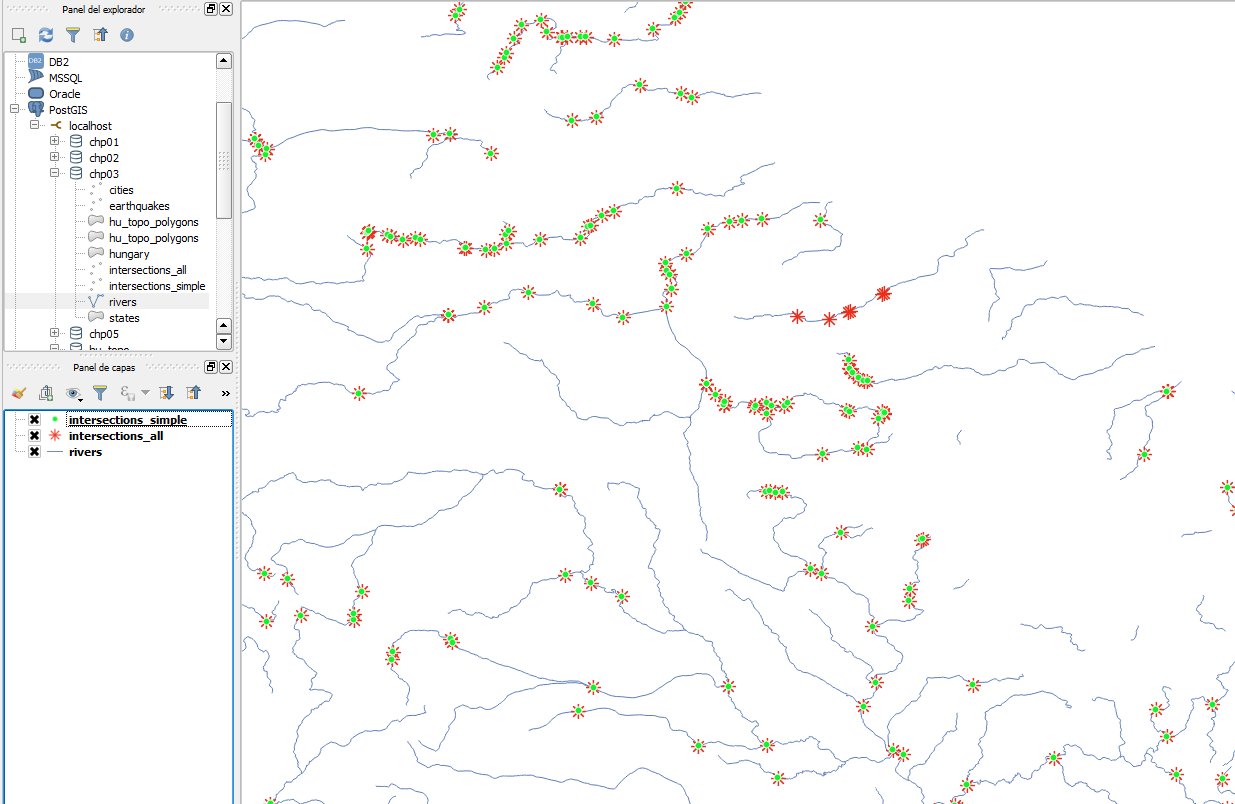
Task: Select intersections_simple table in explorer tree
Action: [x=157, y=286]
